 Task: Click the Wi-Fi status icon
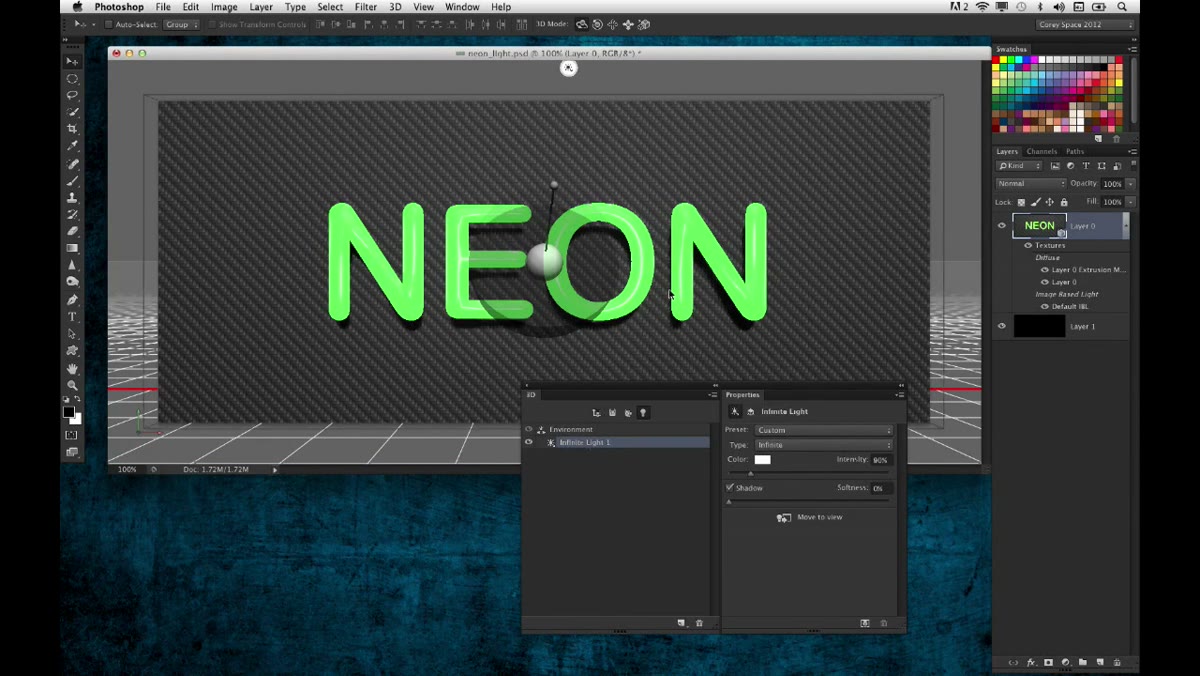coord(982,7)
